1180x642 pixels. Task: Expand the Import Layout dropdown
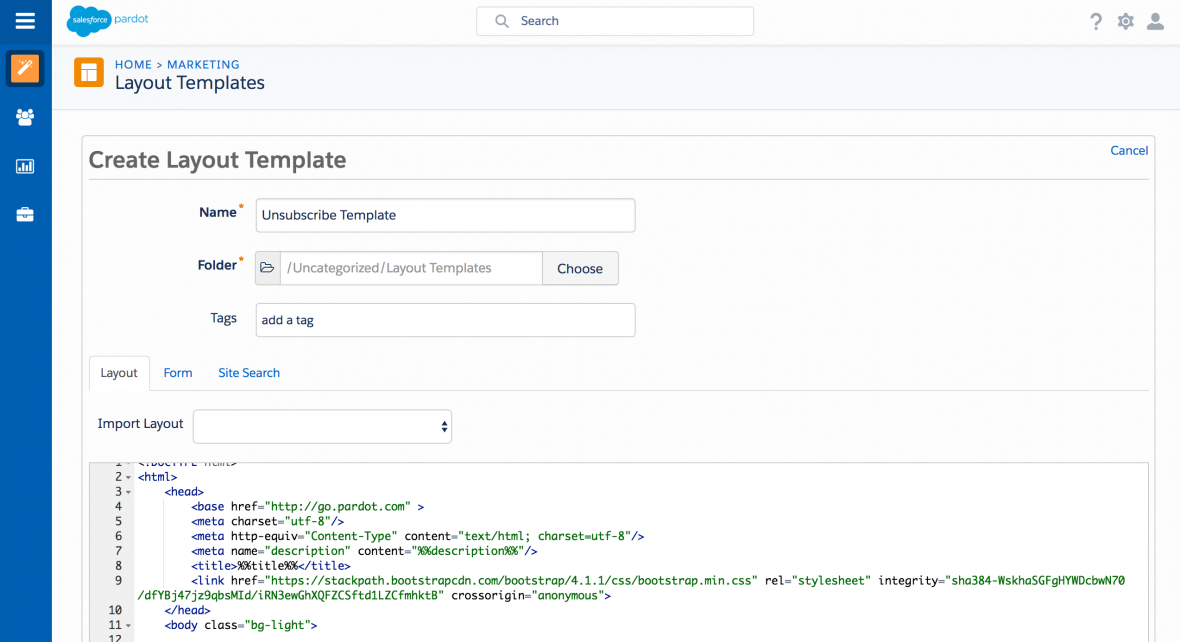tap(322, 426)
